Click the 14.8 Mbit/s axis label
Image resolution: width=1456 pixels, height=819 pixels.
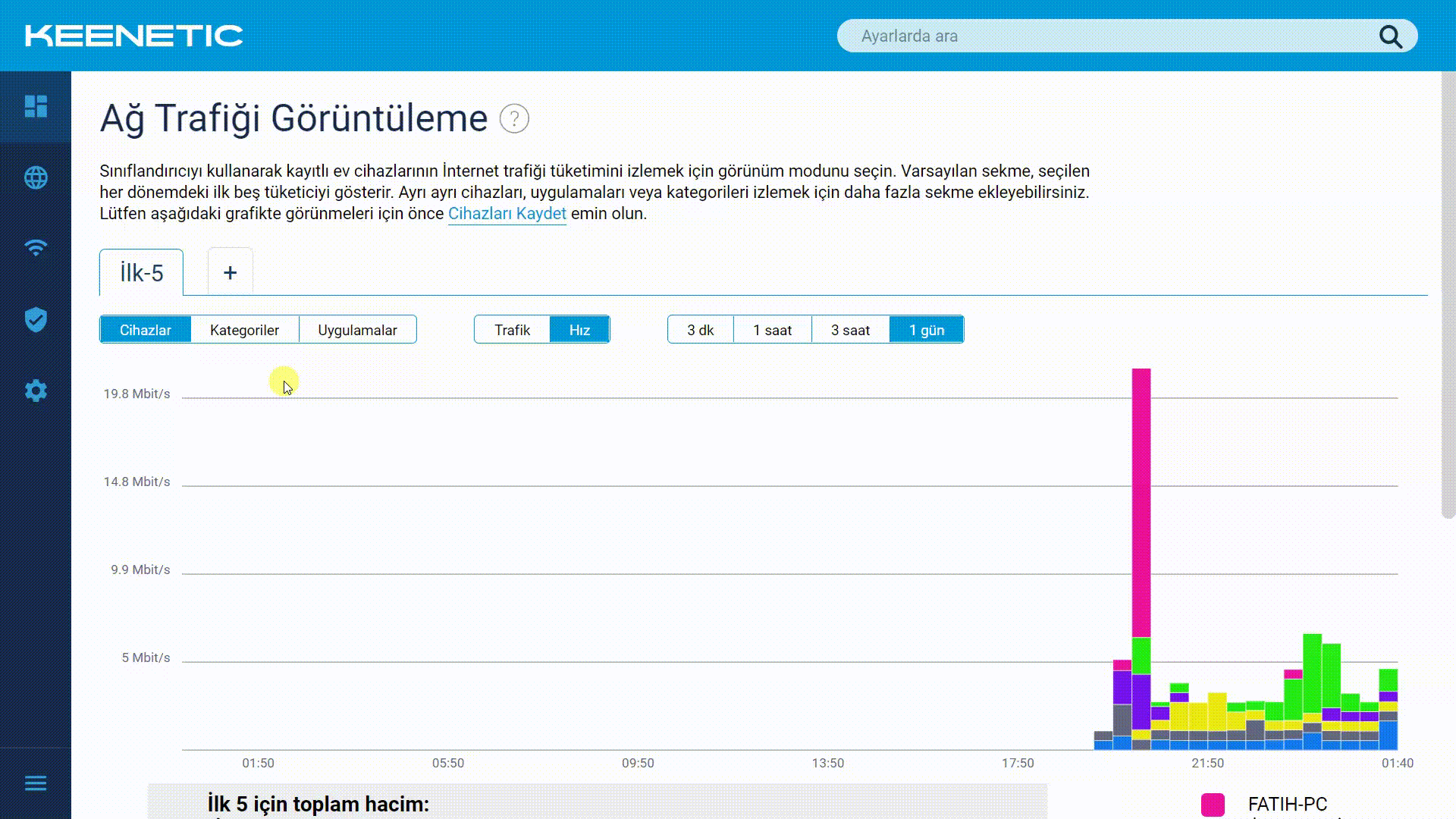point(136,482)
